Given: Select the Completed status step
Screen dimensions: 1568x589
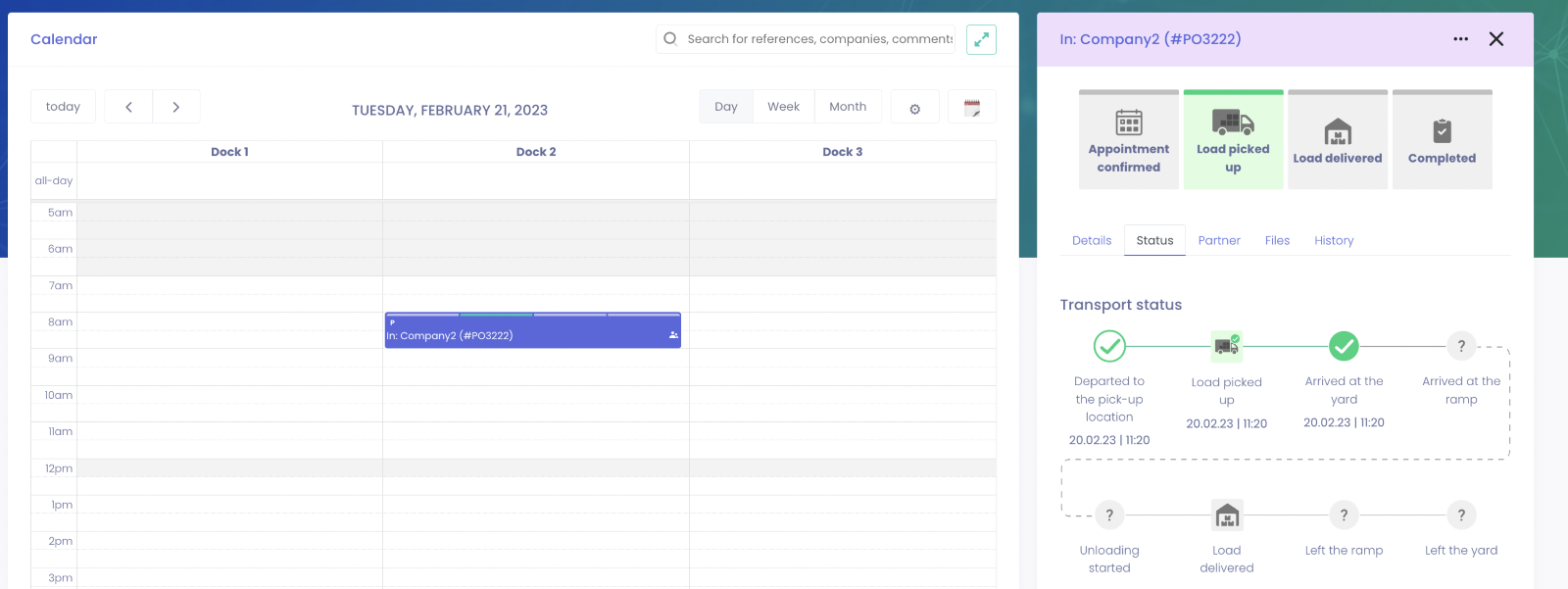Looking at the screenshot, I should 1442,140.
